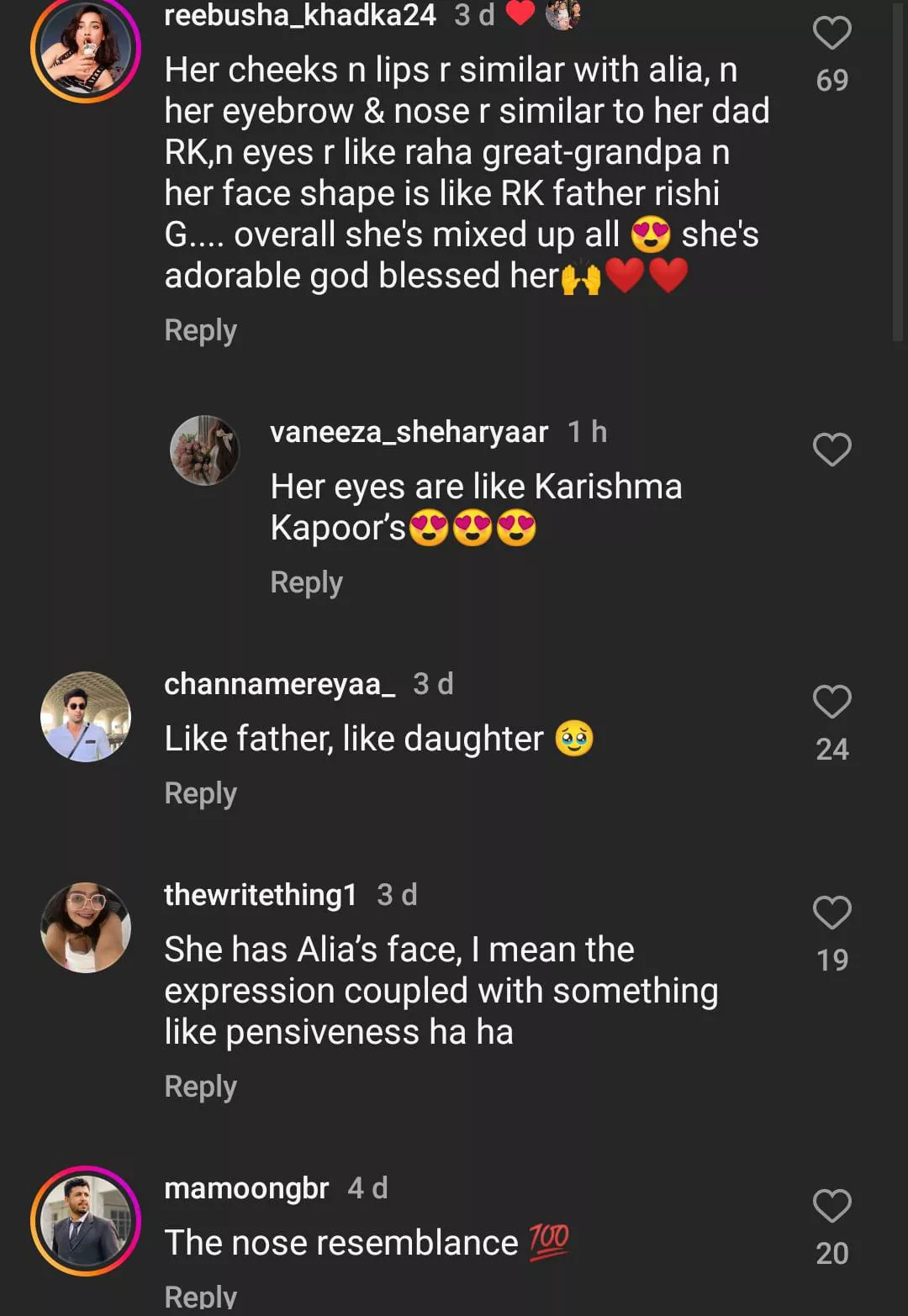The image size is (908, 1316).
Task: Tap the heart on channamereyaa_'s comment
Action: click(831, 702)
